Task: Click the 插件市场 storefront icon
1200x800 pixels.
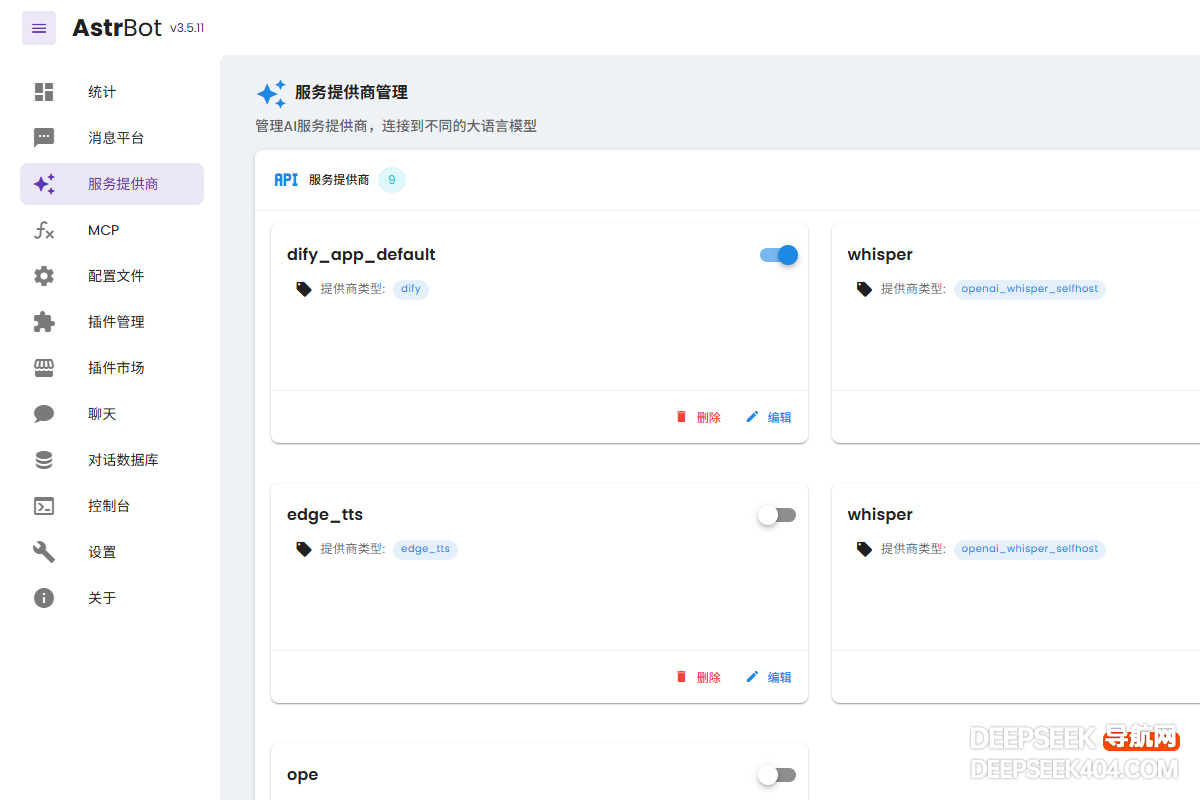Action: pos(44,368)
